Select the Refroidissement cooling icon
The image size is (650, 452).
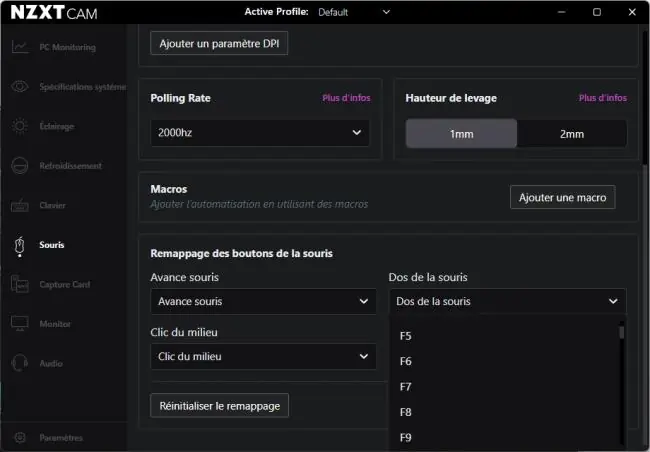19,165
